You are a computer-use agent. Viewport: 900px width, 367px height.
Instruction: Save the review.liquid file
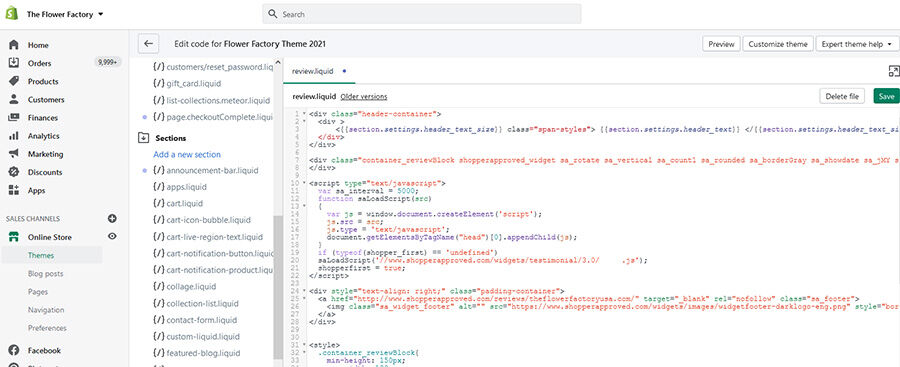point(887,96)
